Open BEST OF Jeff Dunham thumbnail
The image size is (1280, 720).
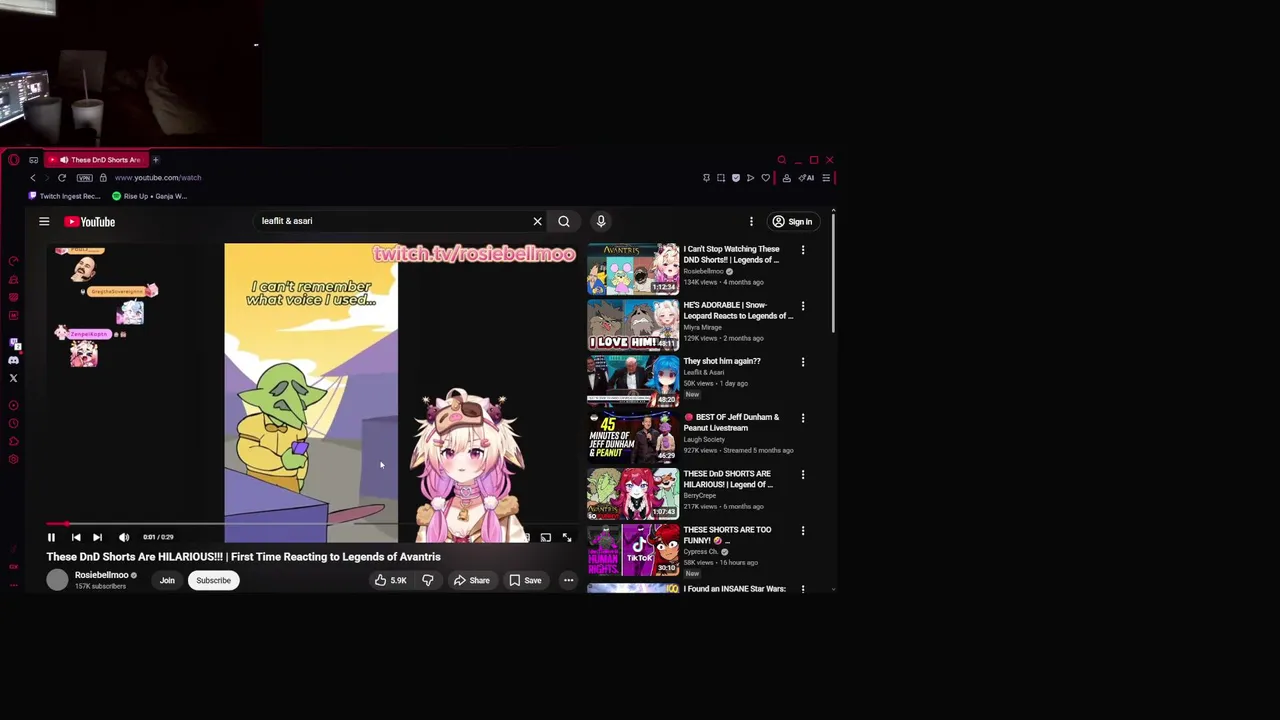633,437
